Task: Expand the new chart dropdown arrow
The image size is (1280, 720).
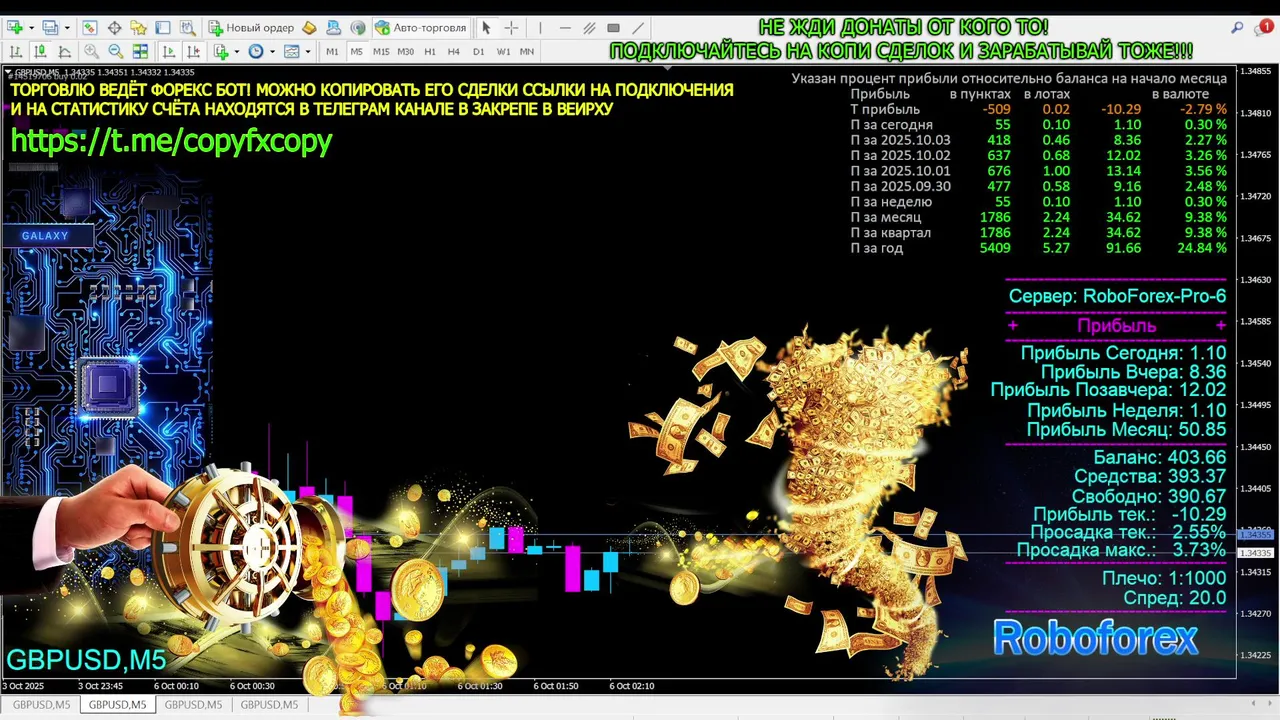Action: 31,28
